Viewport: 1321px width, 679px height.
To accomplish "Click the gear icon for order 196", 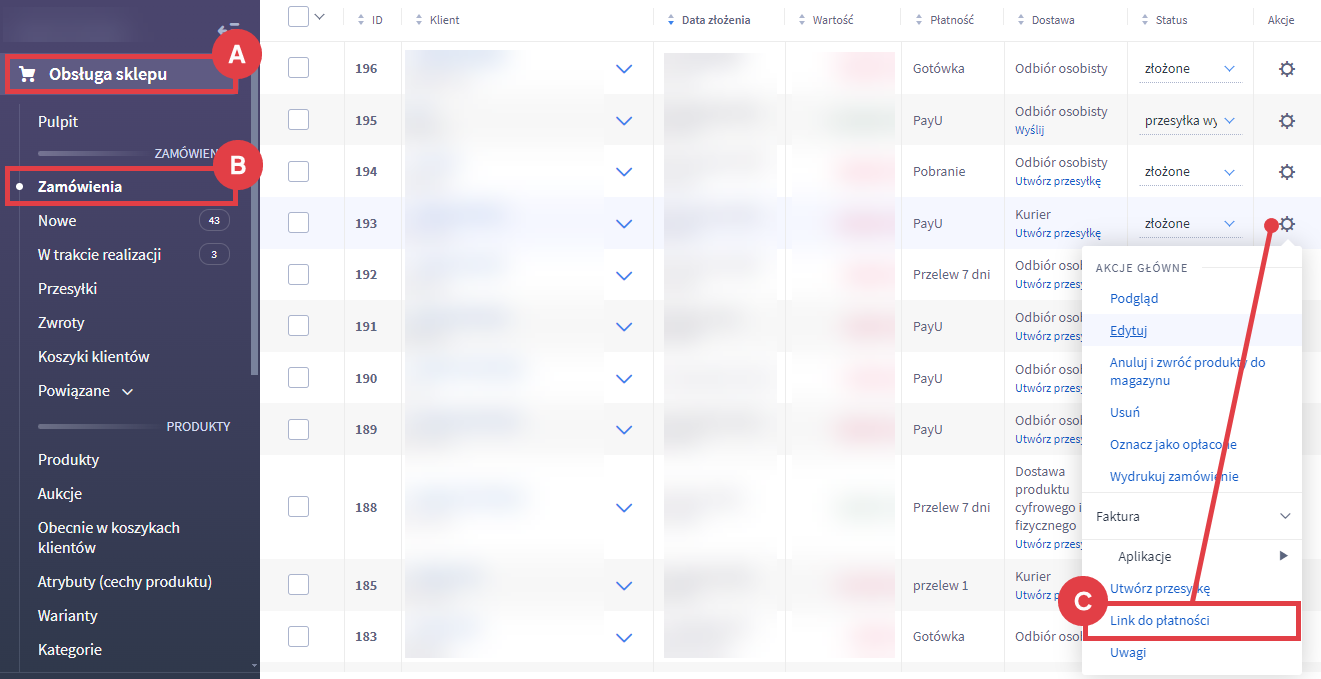I will point(1287,69).
